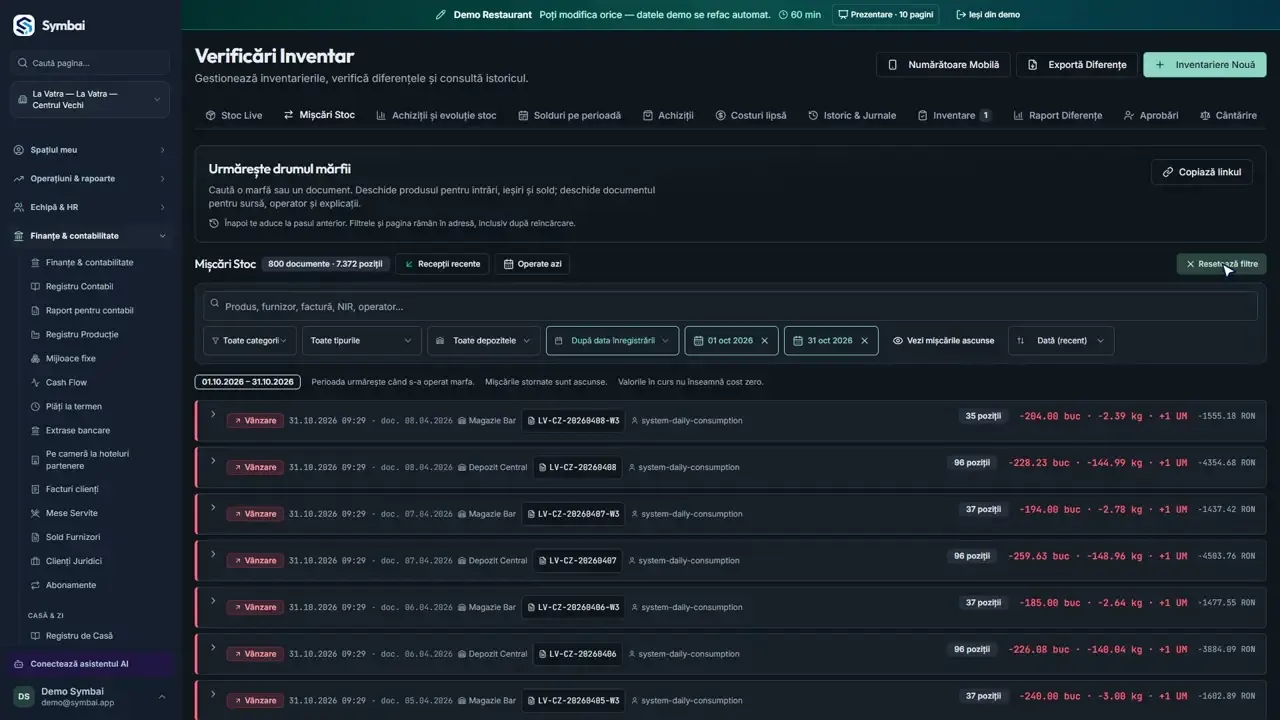This screenshot has width=1280, height=720.
Task: Click the Extrase bancare sidebar icon
Action: click(x=36, y=431)
